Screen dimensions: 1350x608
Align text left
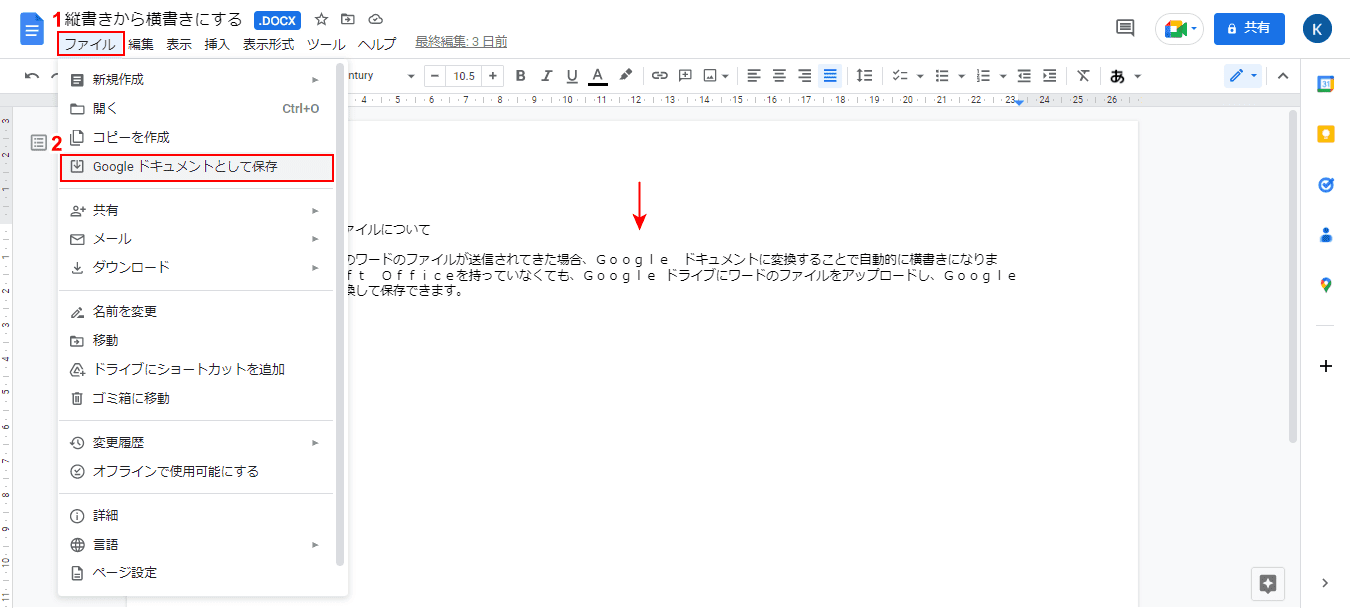tap(754, 76)
